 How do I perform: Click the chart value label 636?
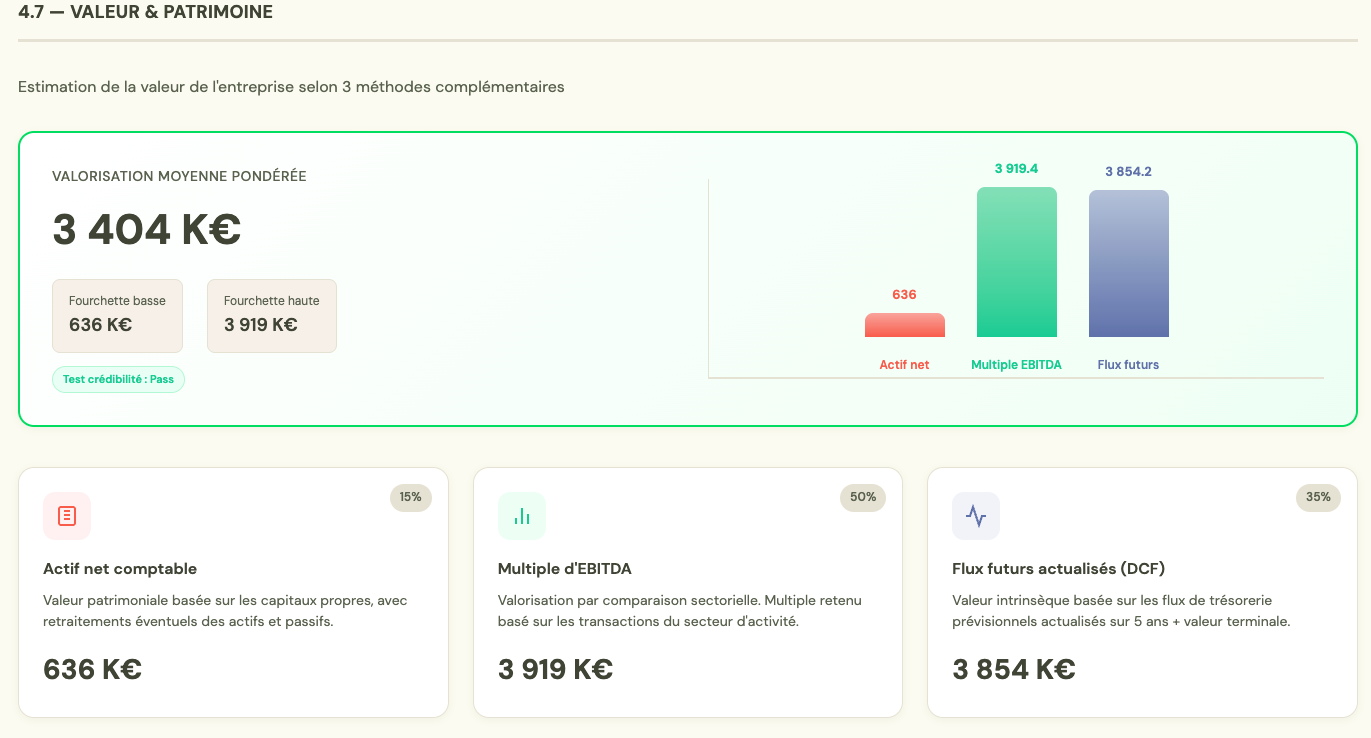(x=904, y=295)
